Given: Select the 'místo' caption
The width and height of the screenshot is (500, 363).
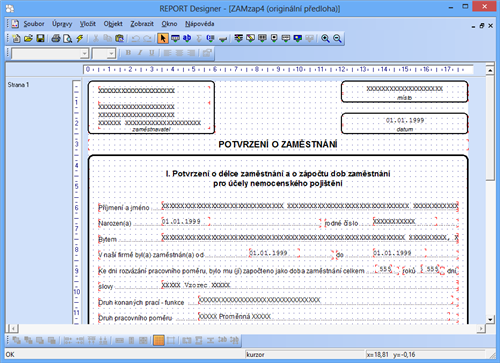Looking at the screenshot, I should point(405,98).
